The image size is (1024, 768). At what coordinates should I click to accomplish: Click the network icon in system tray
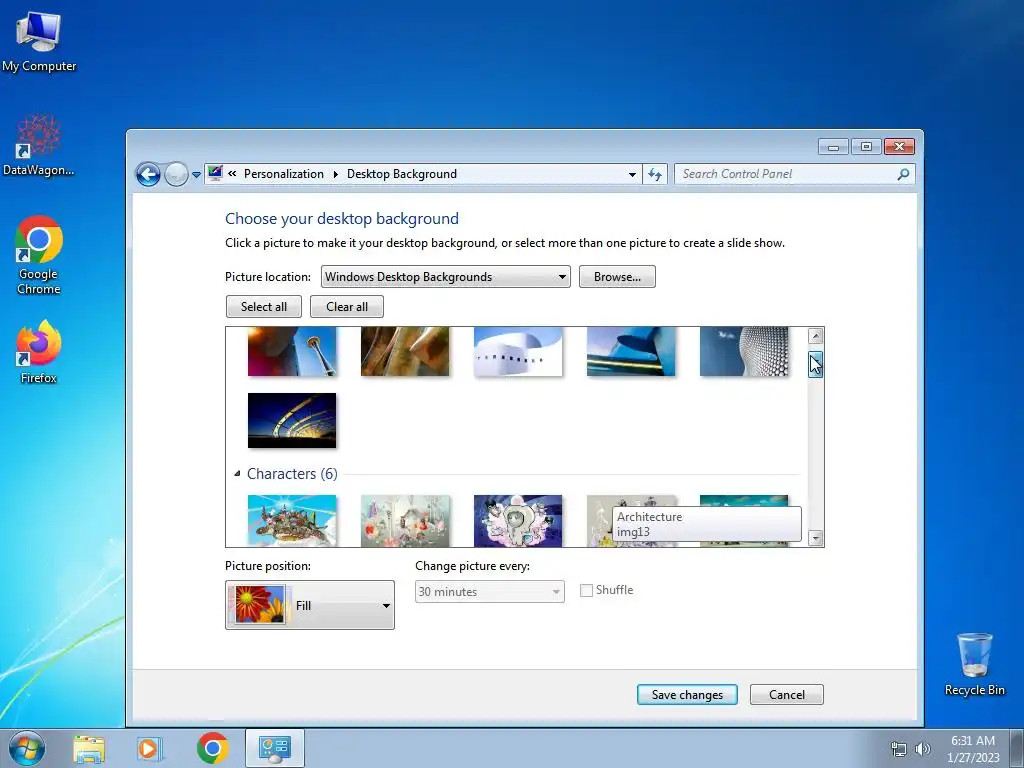[x=899, y=749]
